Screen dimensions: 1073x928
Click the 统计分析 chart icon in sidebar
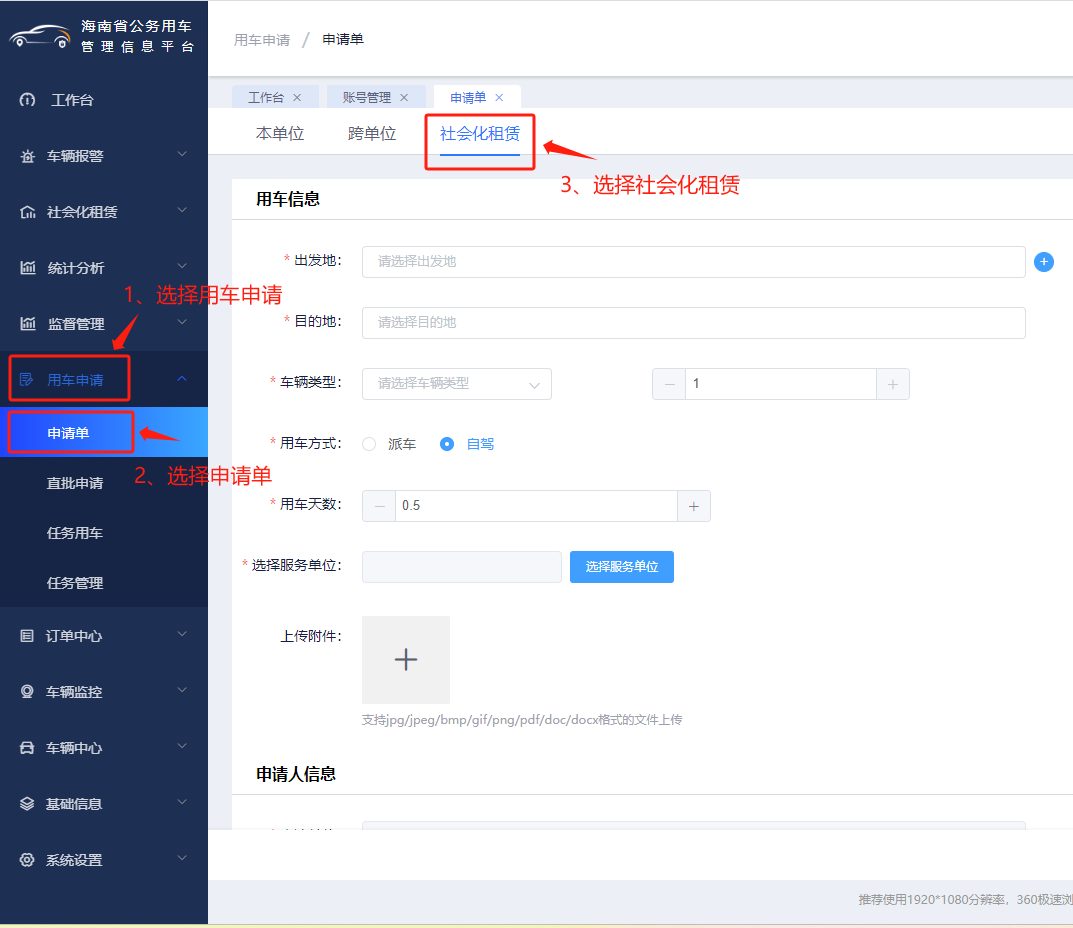(27, 268)
